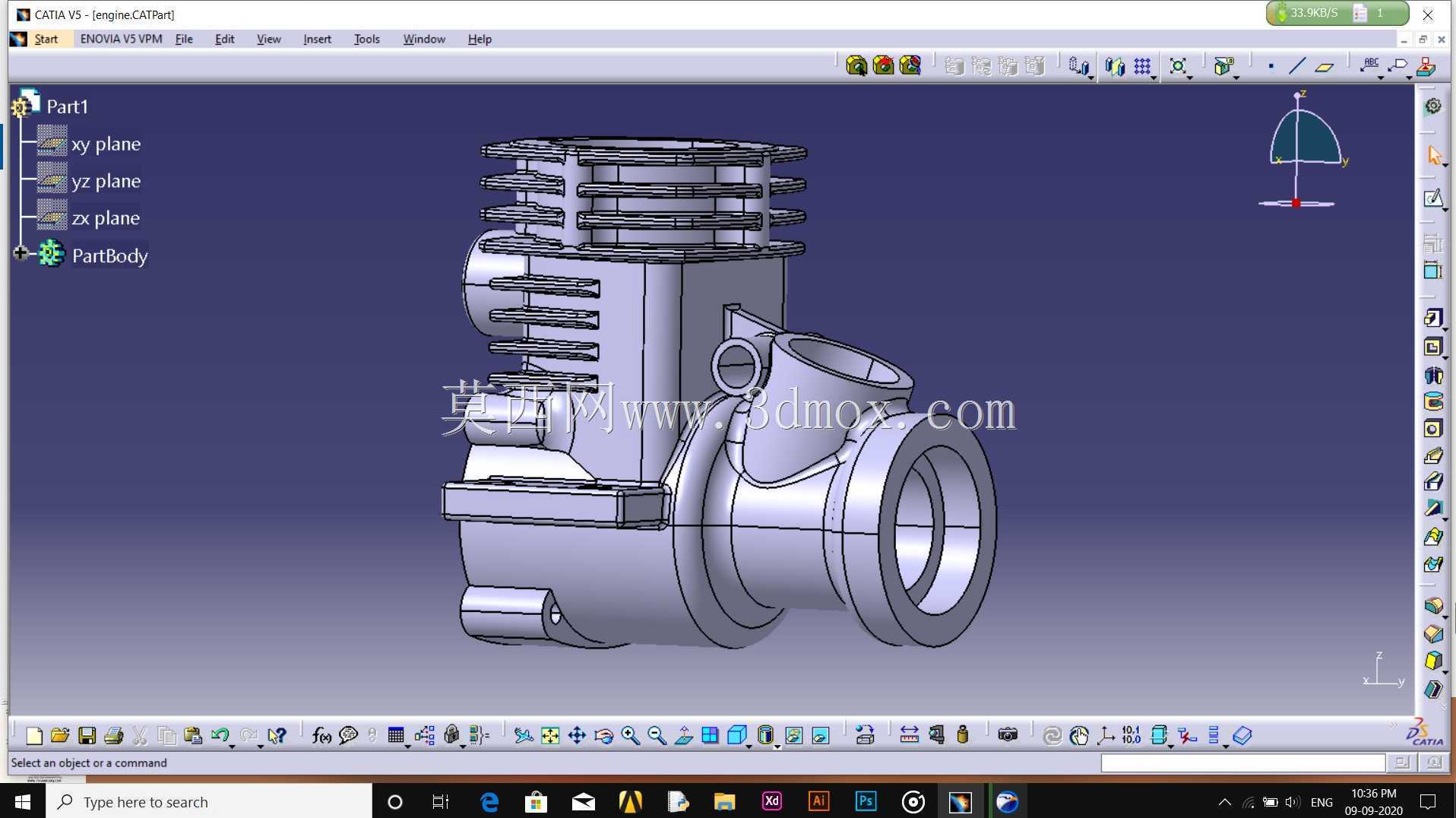
Task: Create a Line with the line icon
Action: tap(1297, 66)
